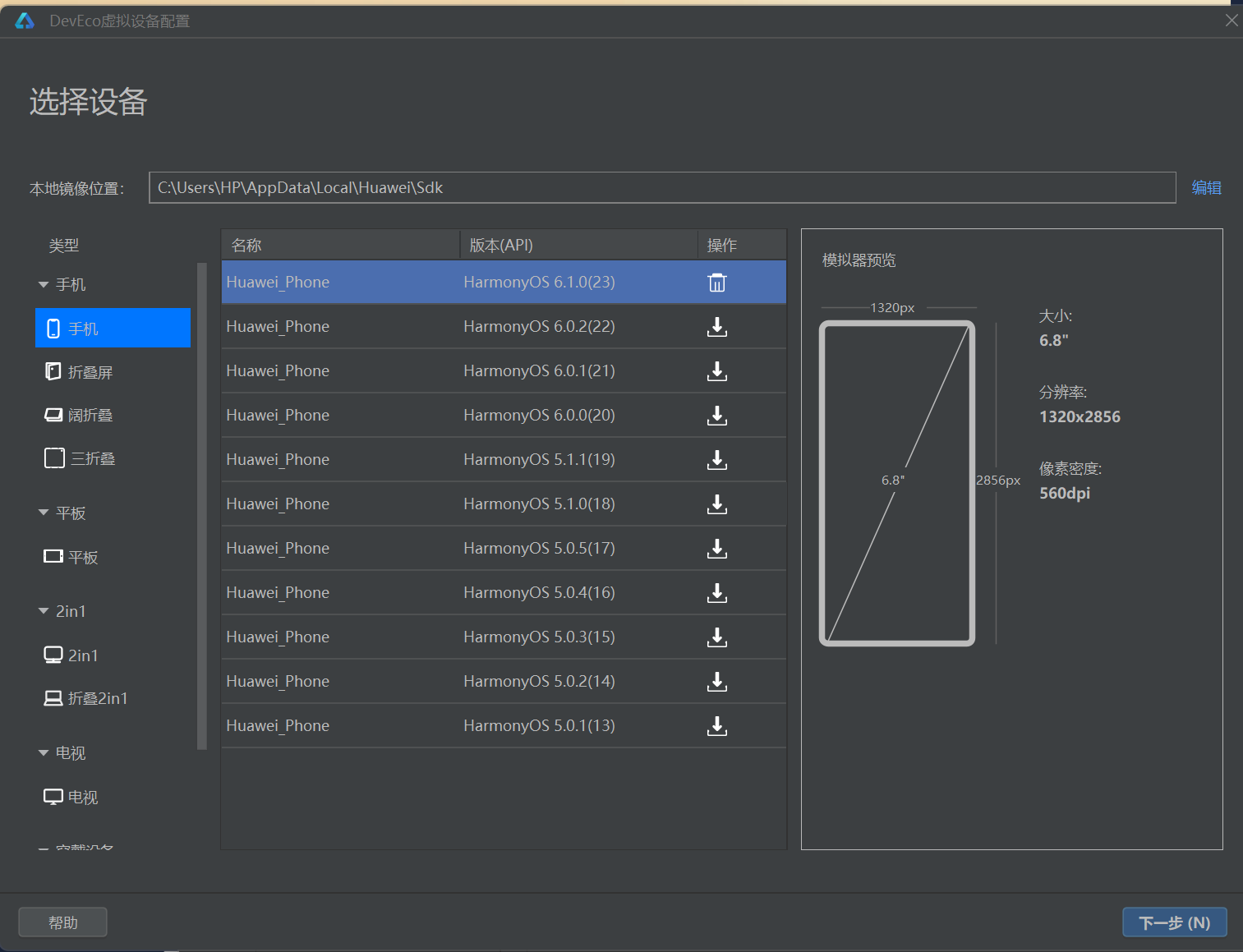Screen dimensions: 1243x952
Task: Click the 编辑 link for image location
Action: pyautogui.click(x=1206, y=187)
